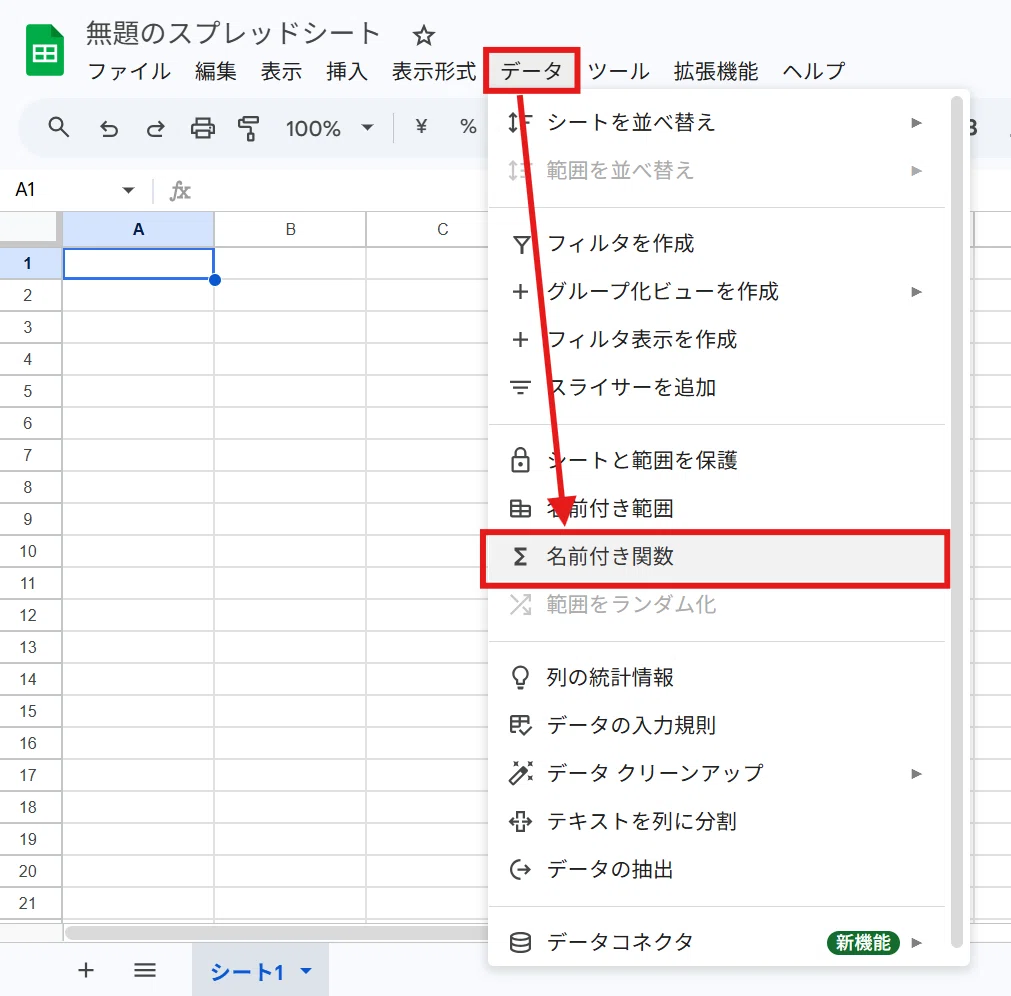This screenshot has height=996, width=1011.
Task: Add a new sheet with plus button
Action: pyautogui.click(x=86, y=970)
